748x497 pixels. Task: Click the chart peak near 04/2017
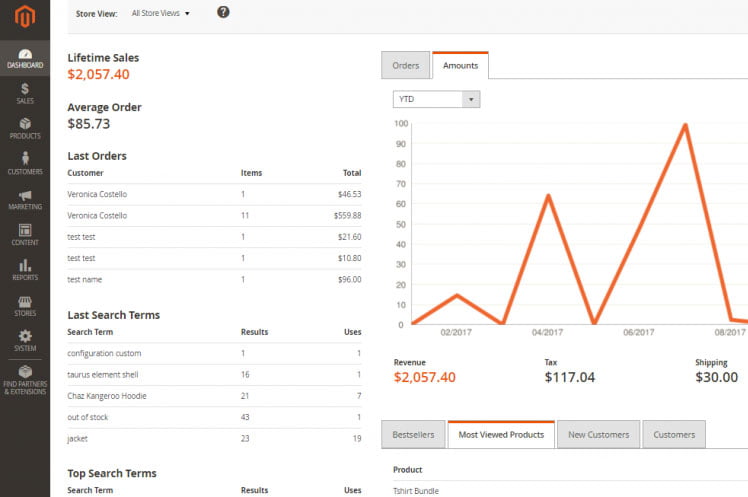pyautogui.click(x=549, y=196)
